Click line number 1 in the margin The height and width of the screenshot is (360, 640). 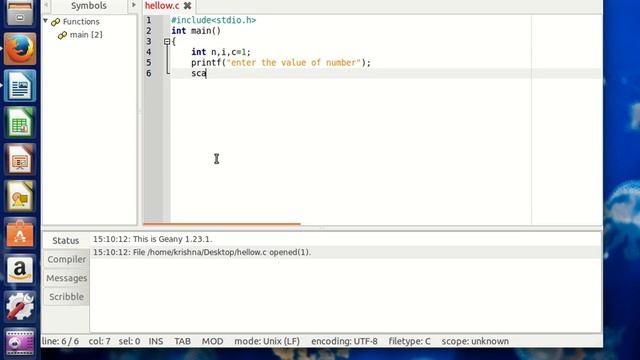149,20
